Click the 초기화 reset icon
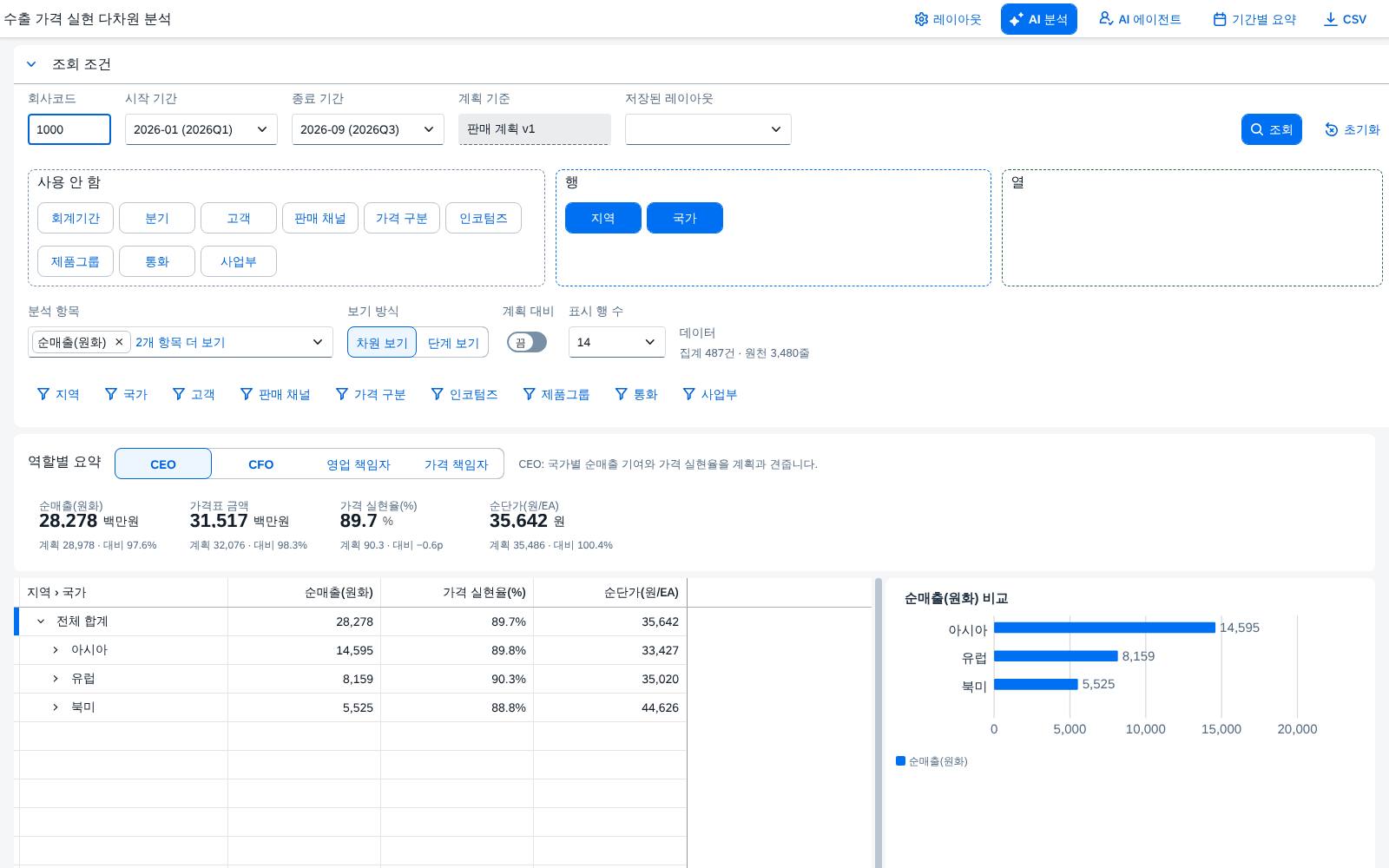The width and height of the screenshot is (1389, 868). tap(1332, 129)
